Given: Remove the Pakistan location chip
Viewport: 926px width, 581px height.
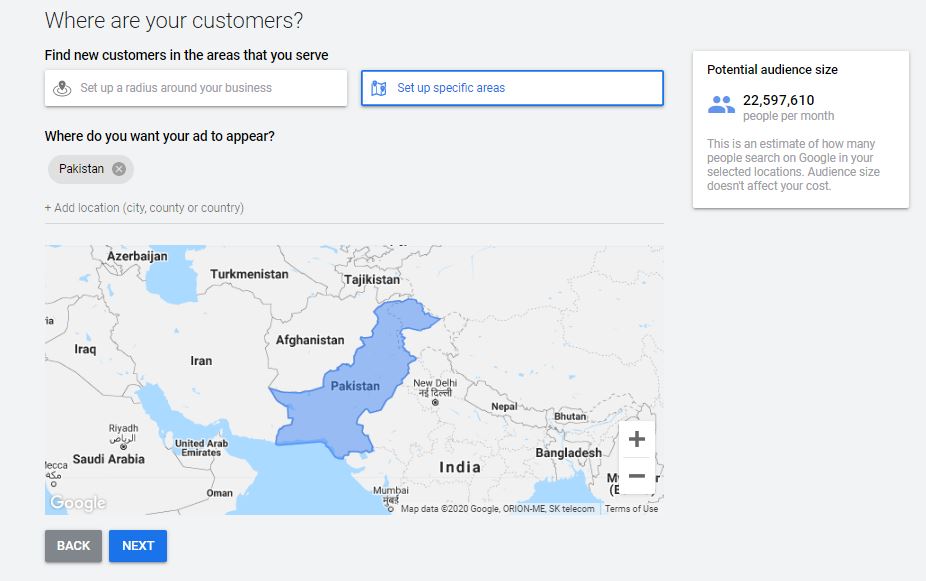Looking at the screenshot, I should click(x=119, y=169).
